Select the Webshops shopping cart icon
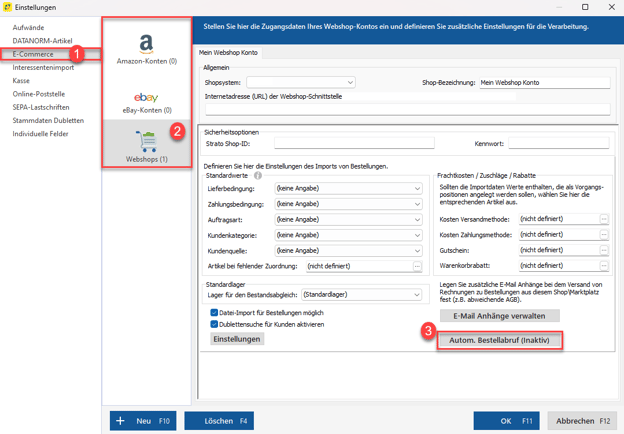 click(x=146, y=141)
